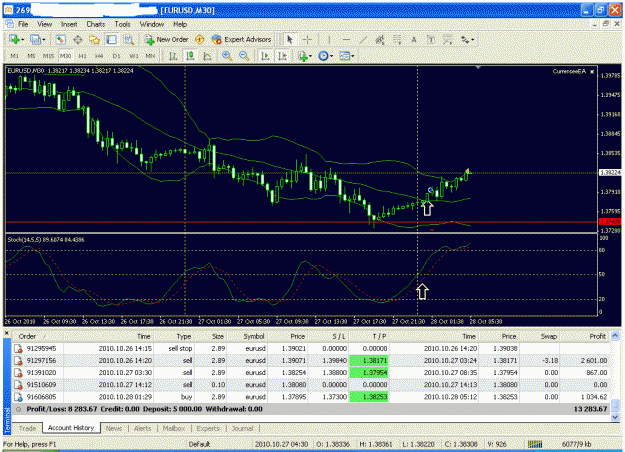Screen dimensions: 625x452
Task: Open the Mailbox tab
Action: [x=174, y=428]
